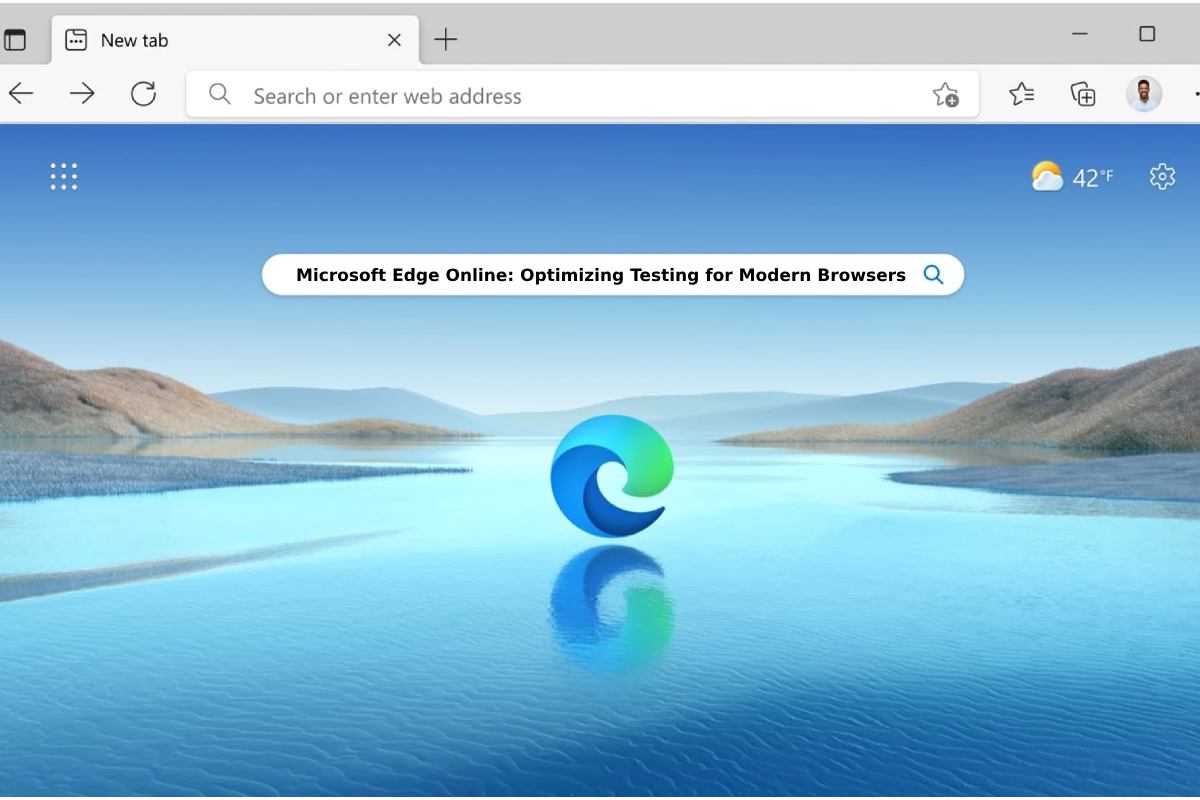Image resolution: width=1200 pixels, height=800 pixels.
Task: Maximize the browser window
Action: point(1147,34)
